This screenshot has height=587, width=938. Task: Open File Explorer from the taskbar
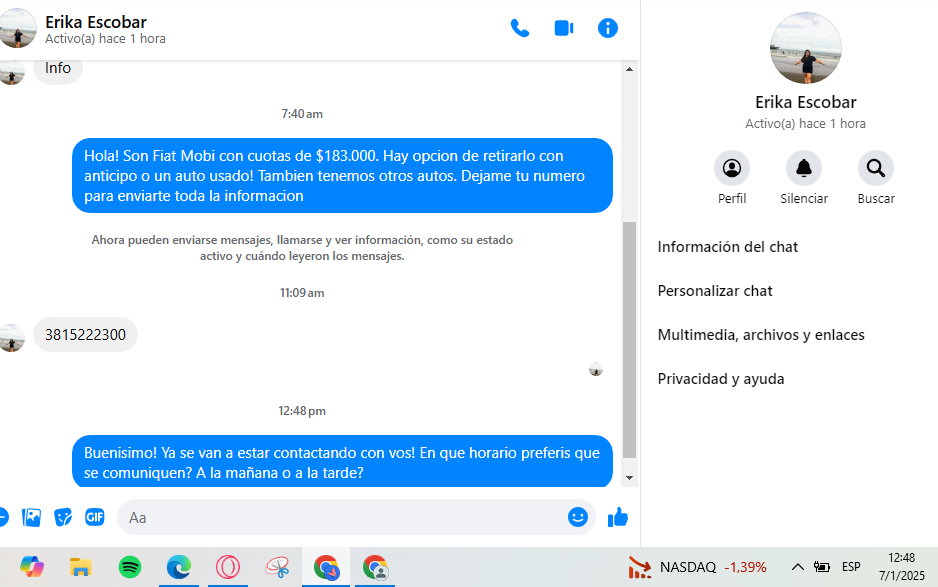pos(80,567)
